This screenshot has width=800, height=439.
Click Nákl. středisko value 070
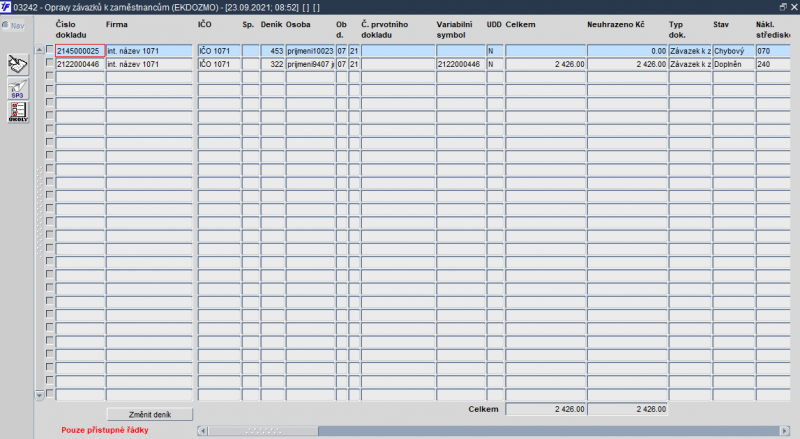click(773, 51)
